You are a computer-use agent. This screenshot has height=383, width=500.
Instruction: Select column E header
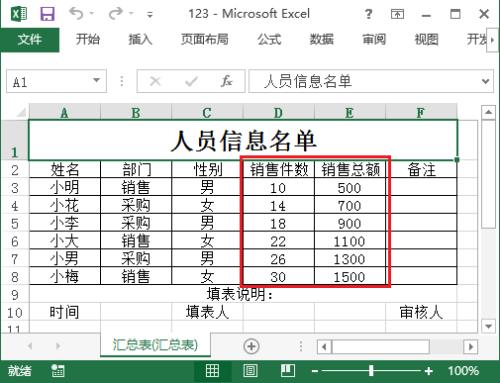pos(350,113)
